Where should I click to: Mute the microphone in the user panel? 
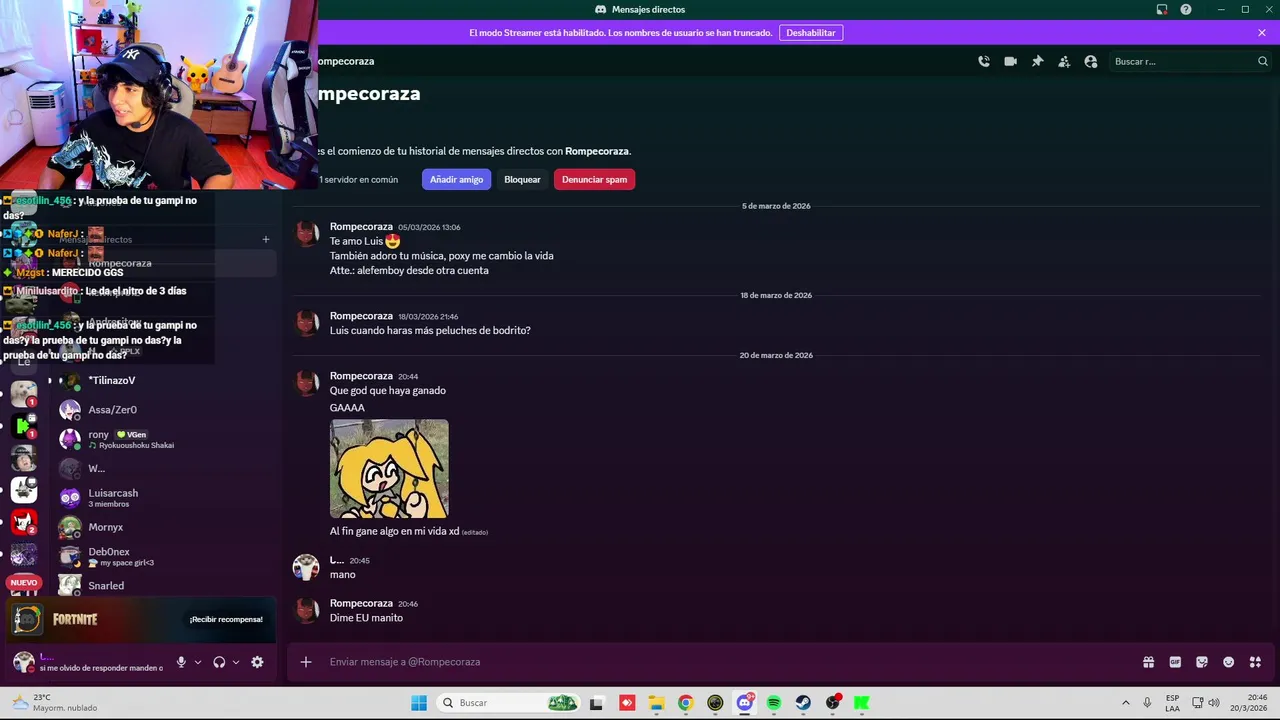(x=181, y=662)
